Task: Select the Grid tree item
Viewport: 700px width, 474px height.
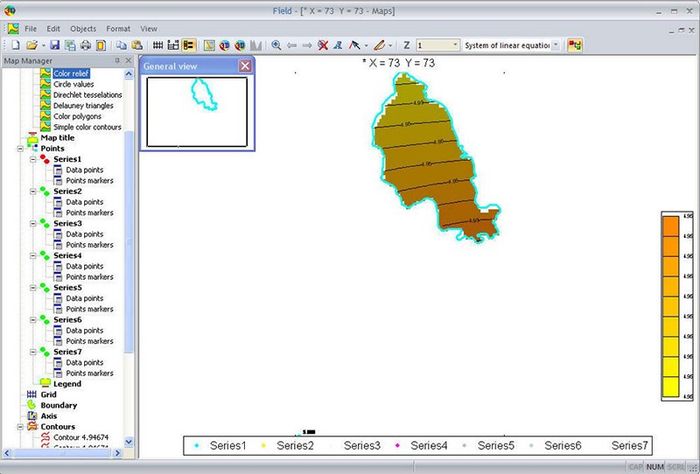Action: click(48, 395)
